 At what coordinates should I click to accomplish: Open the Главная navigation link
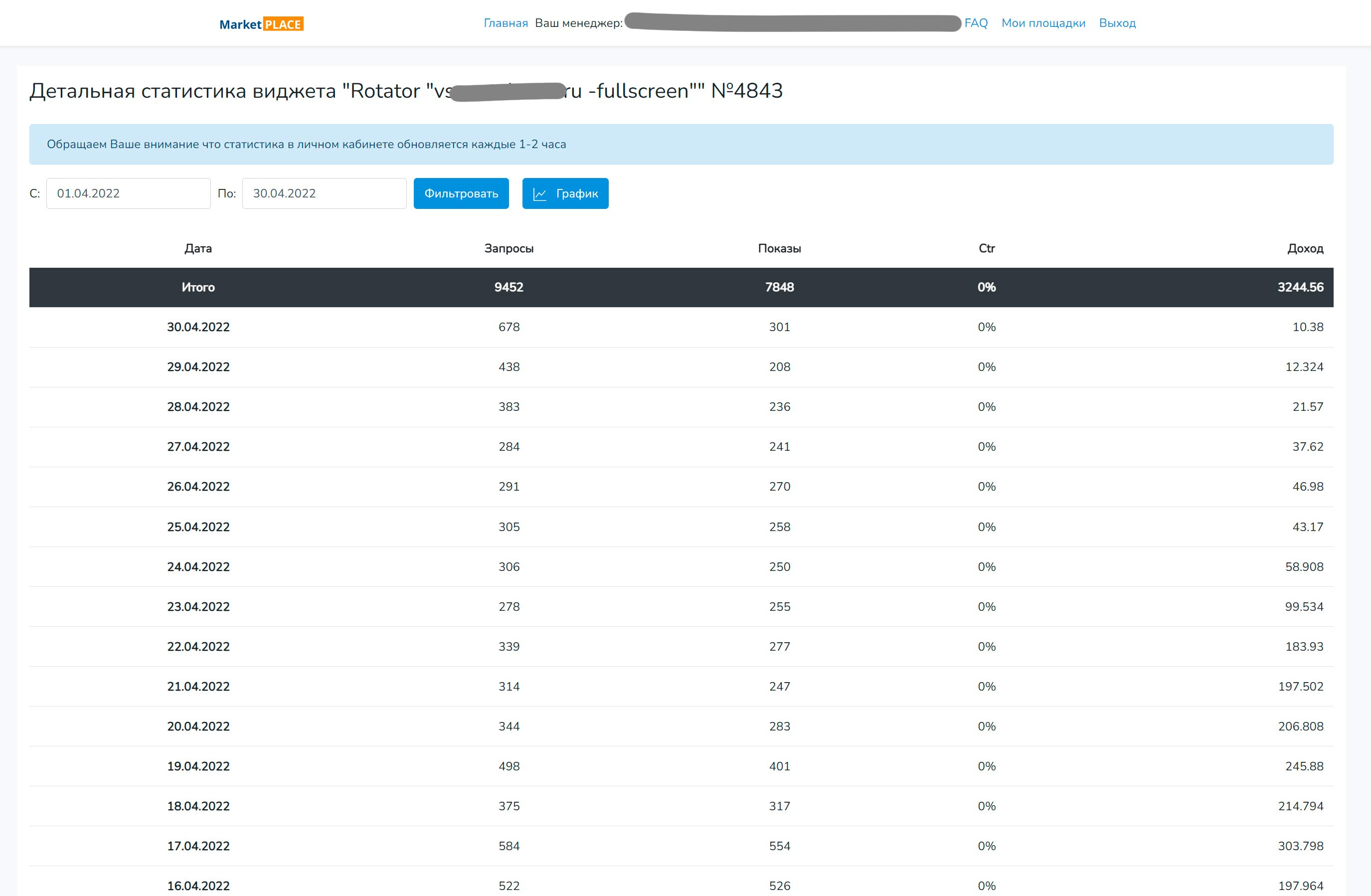505,23
